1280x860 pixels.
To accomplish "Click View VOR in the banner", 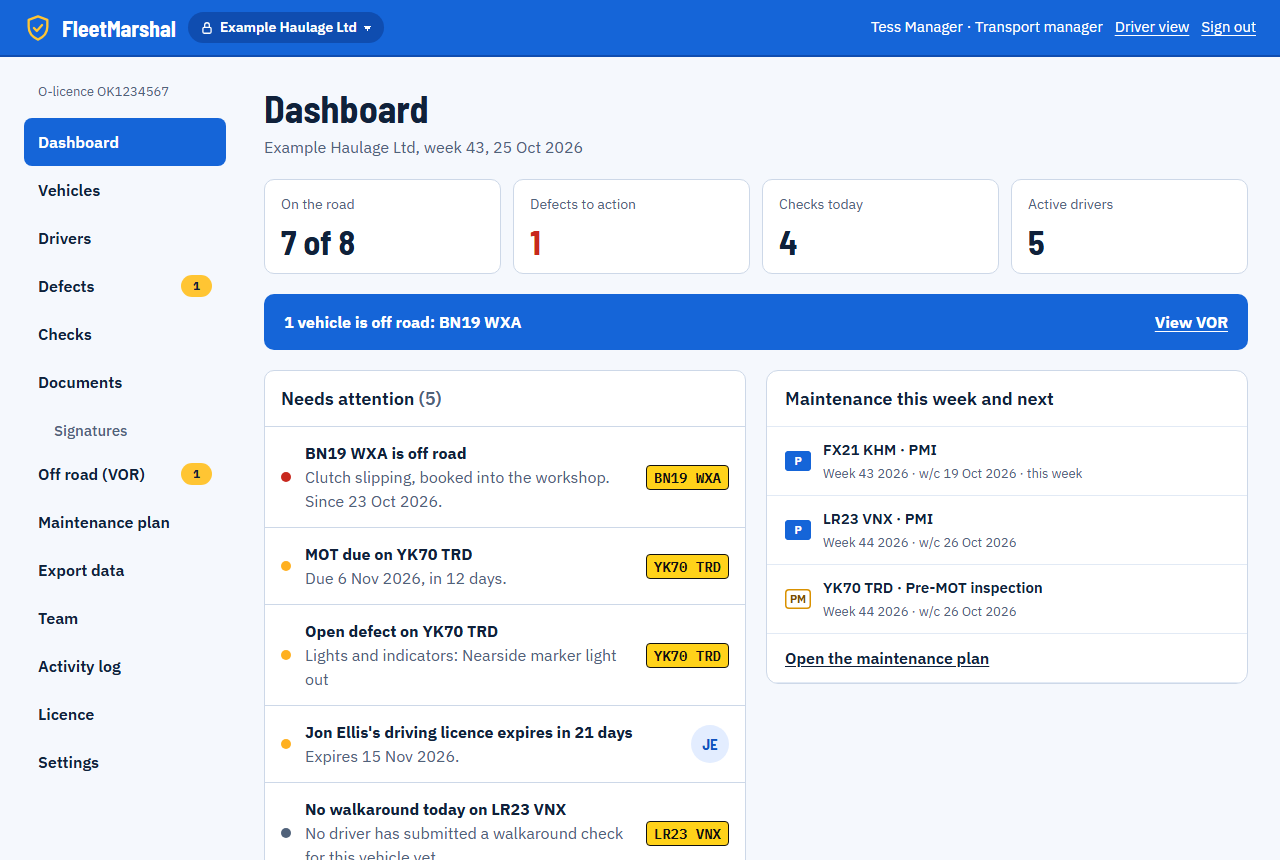I will [1191, 322].
